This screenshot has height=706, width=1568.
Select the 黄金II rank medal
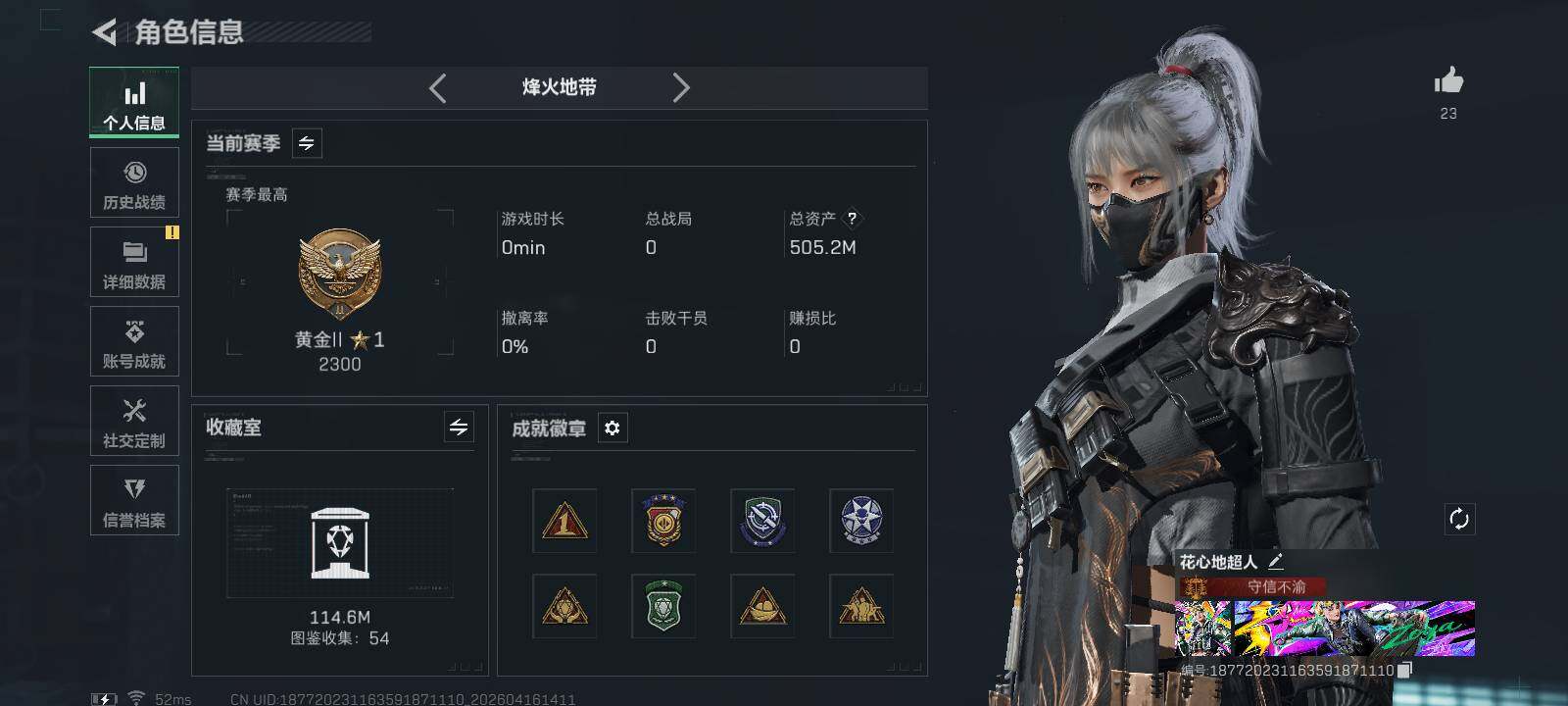(340, 274)
